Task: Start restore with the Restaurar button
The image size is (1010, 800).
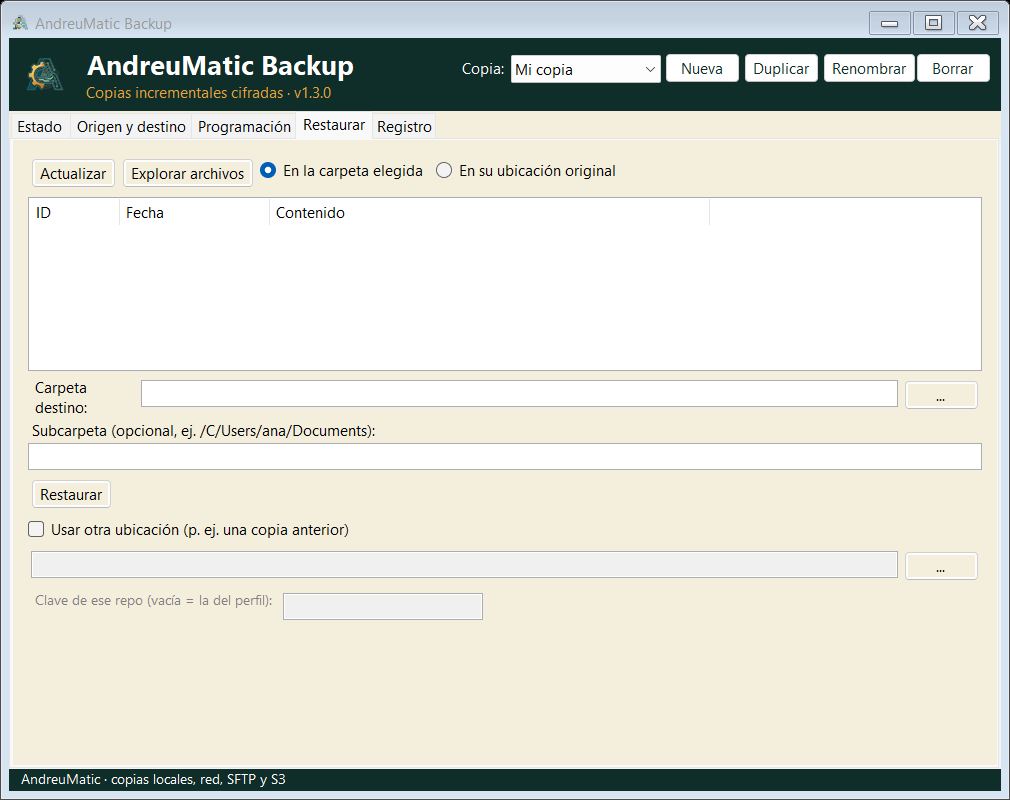Action: [71, 494]
